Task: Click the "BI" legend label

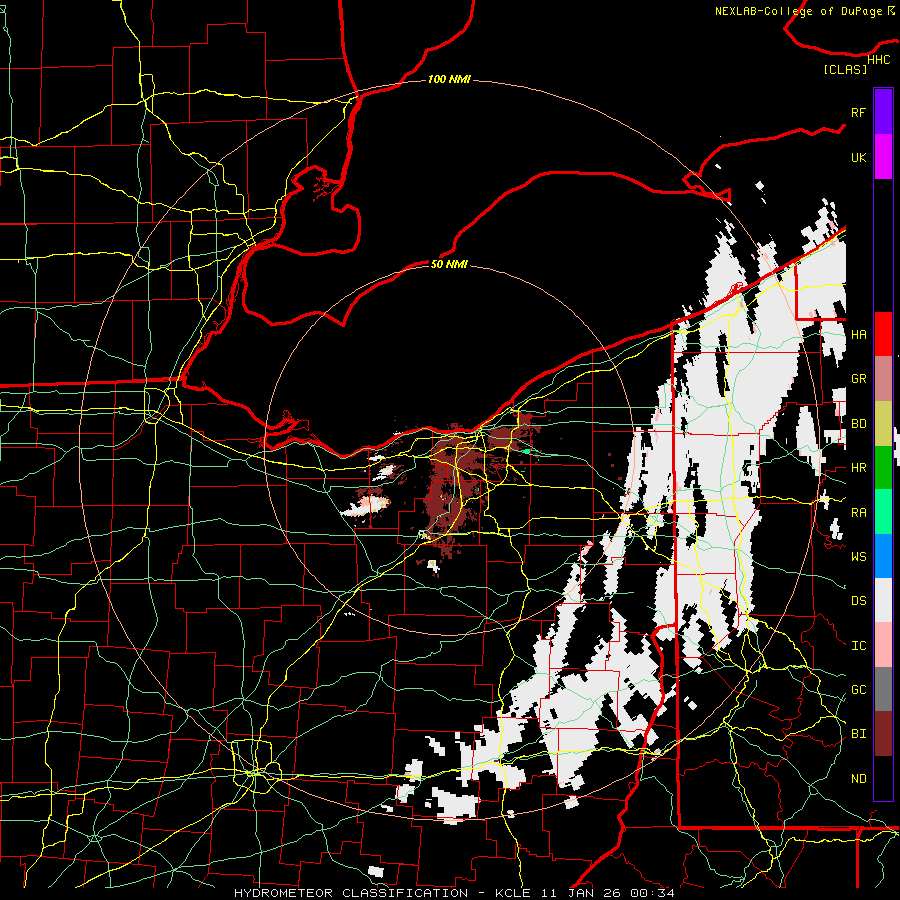Action: pos(858,734)
